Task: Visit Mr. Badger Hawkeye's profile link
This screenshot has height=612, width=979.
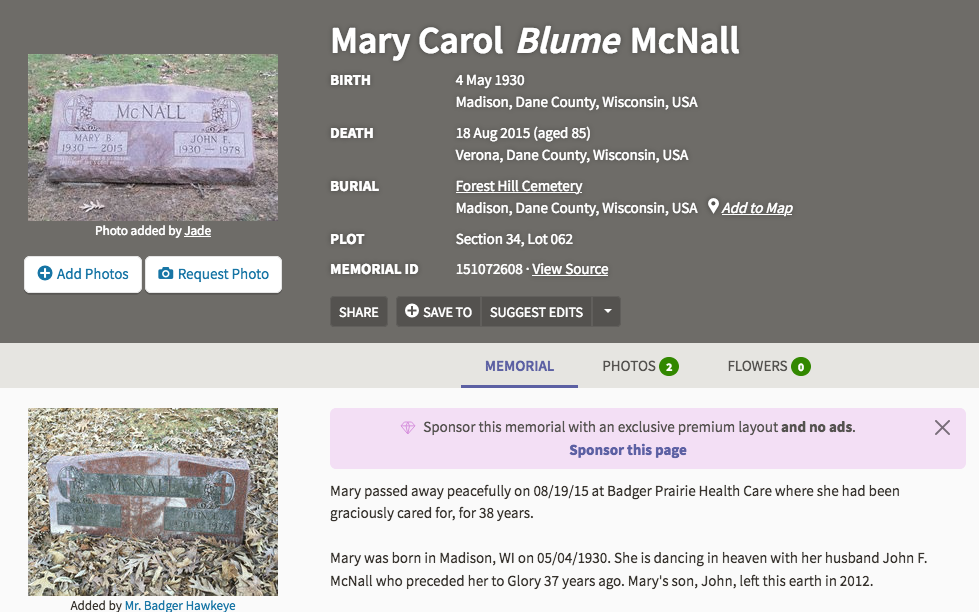Action: (180, 605)
